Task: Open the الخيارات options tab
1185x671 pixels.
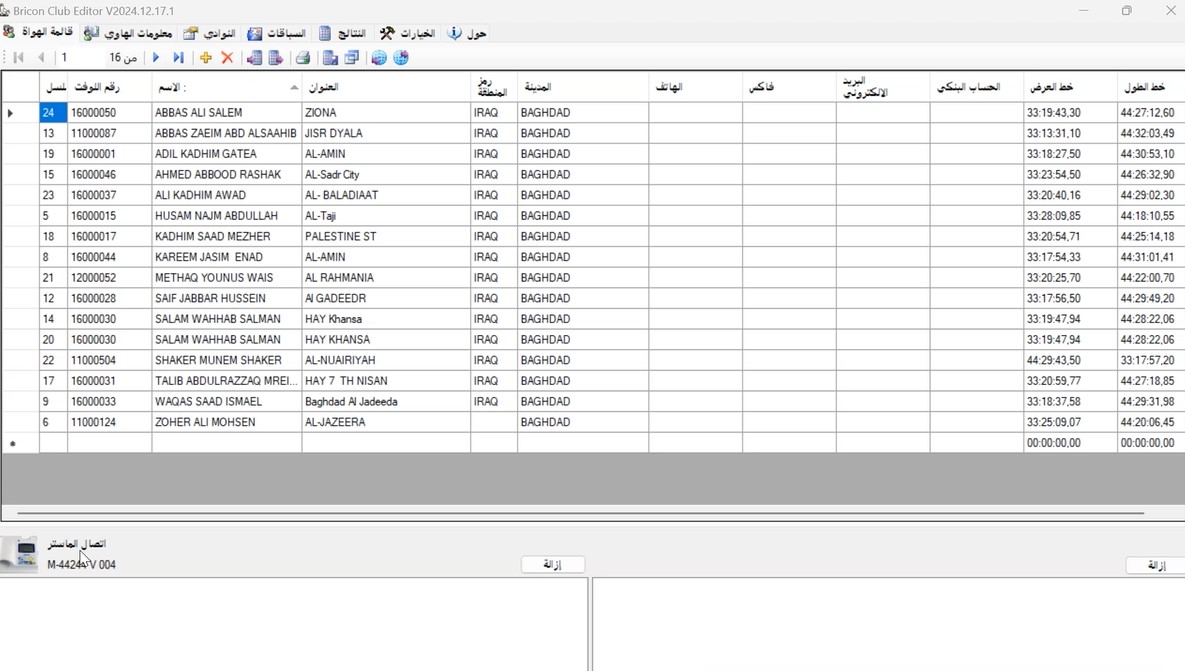Action: [407, 33]
